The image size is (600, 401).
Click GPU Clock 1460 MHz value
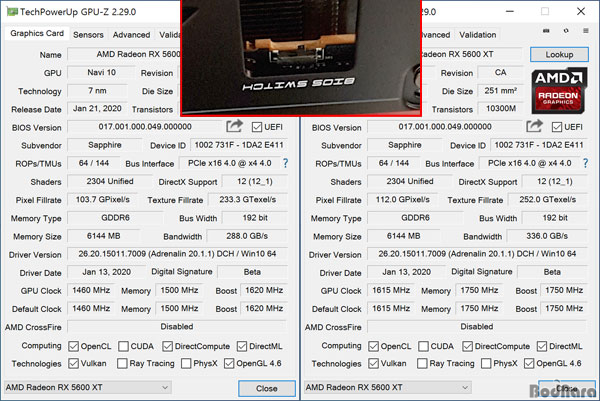[91, 290]
